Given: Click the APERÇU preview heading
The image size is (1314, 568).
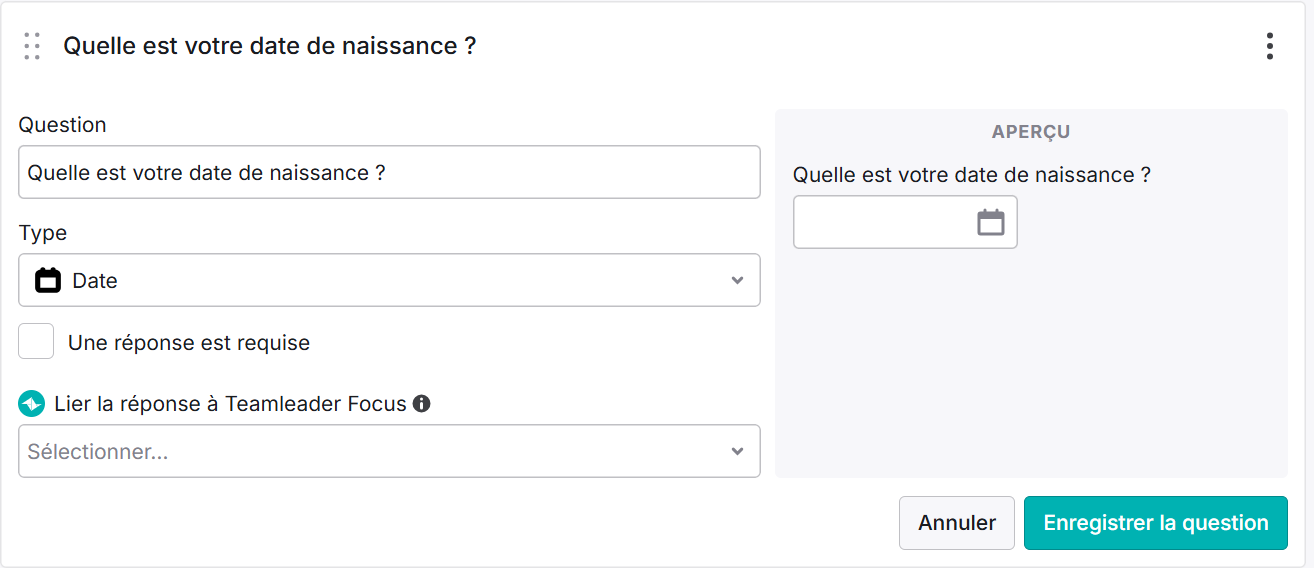Looking at the screenshot, I should pyautogui.click(x=1031, y=132).
